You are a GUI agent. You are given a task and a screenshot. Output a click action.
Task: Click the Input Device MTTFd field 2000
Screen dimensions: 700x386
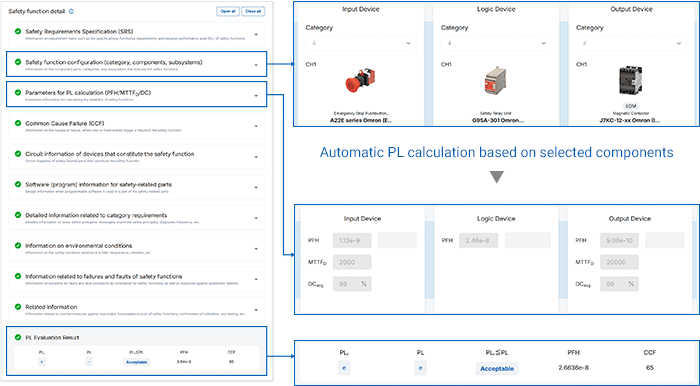pos(352,262)
